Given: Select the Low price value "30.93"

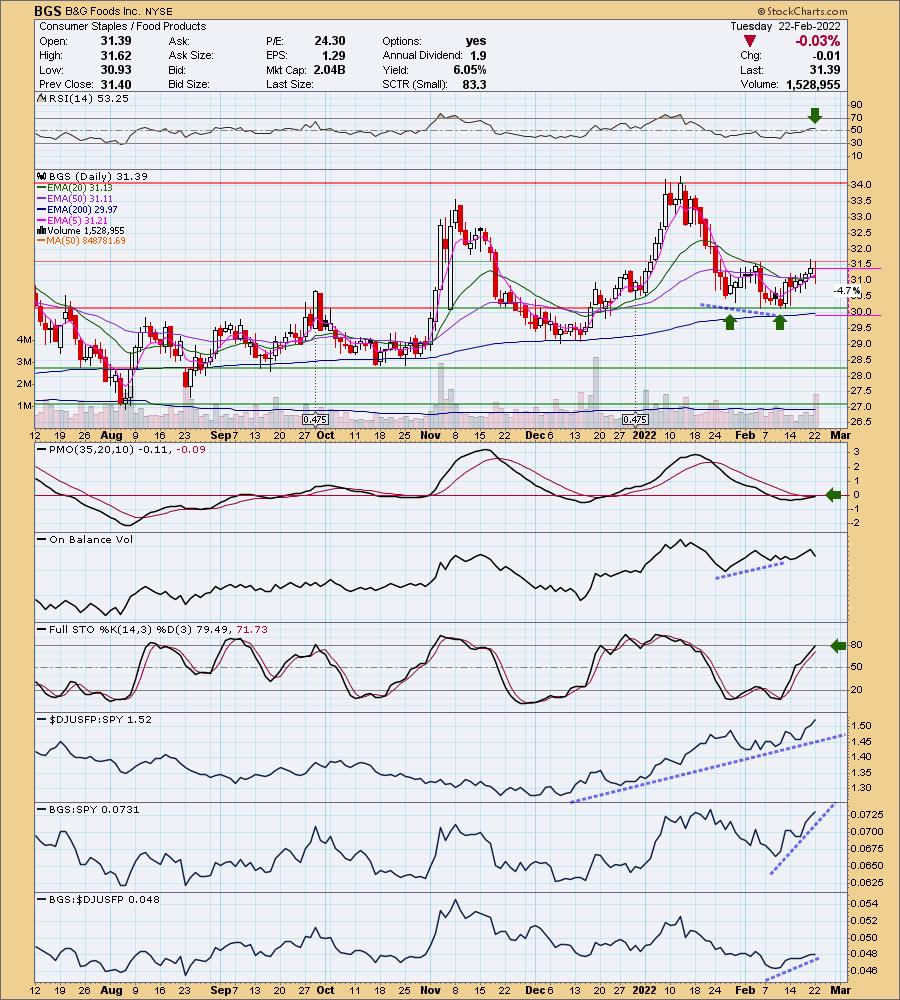Looking at the screenshot, I should pos(116,70).
